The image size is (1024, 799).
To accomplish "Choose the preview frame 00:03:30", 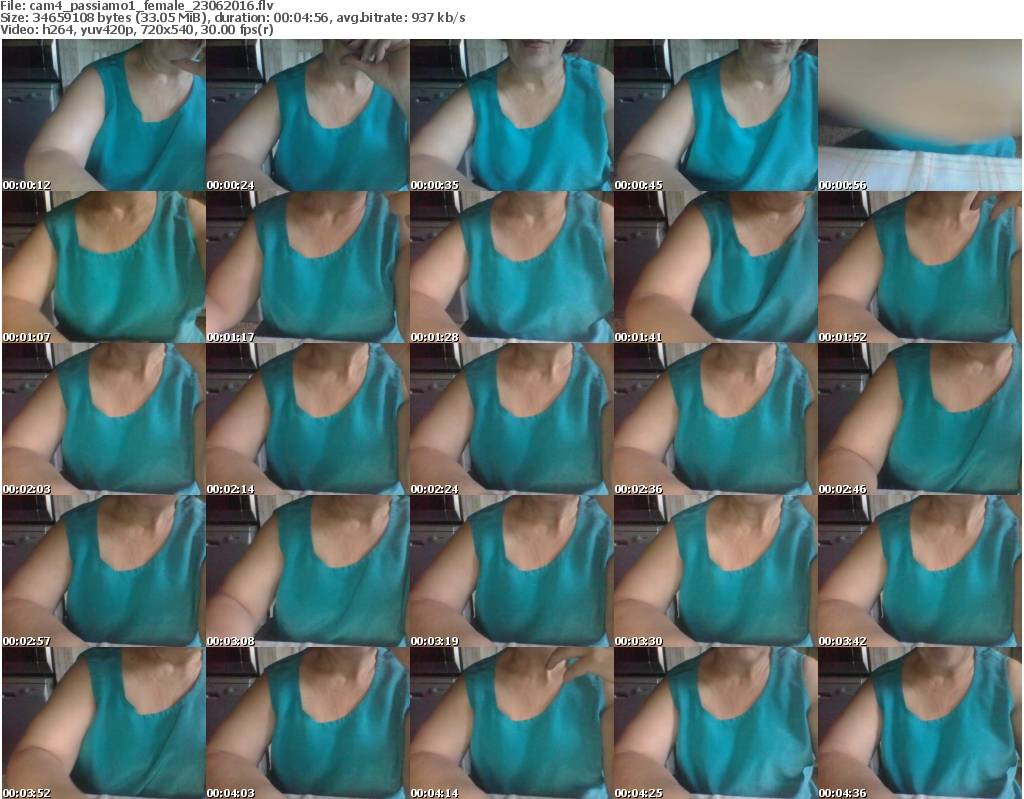I will pyautogui.click(x=716, y=571).
